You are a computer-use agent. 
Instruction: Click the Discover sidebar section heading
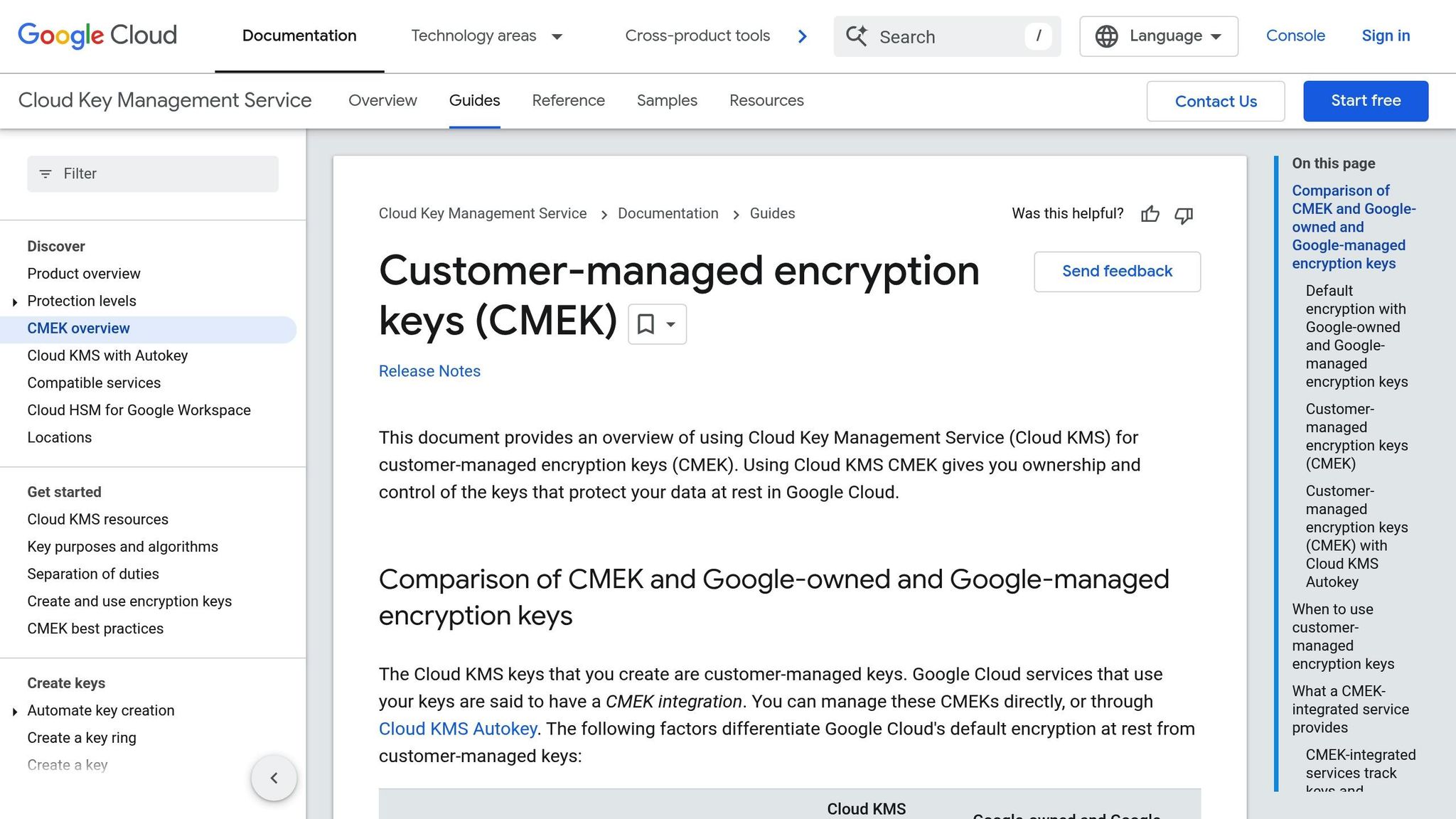tap(56, 247)
